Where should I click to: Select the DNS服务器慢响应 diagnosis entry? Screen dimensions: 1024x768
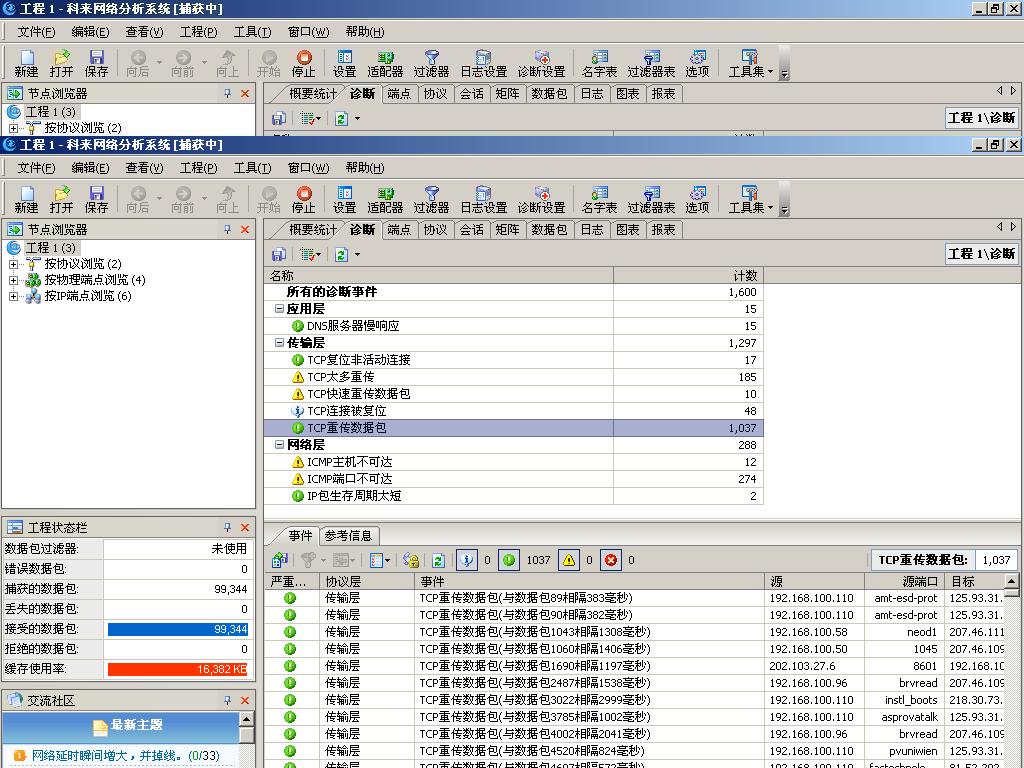(352, 326)
